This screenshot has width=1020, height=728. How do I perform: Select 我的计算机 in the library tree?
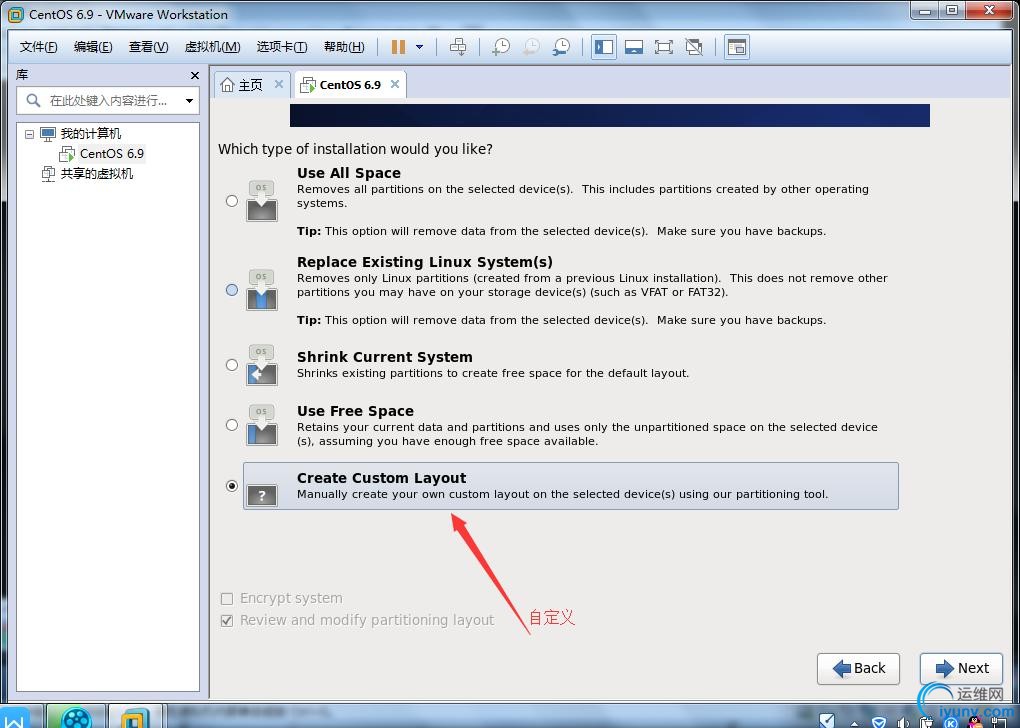(90, 134)
